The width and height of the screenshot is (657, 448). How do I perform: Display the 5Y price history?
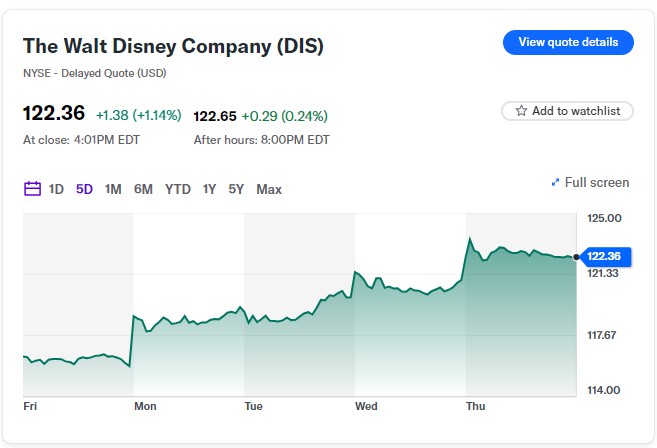236,189
